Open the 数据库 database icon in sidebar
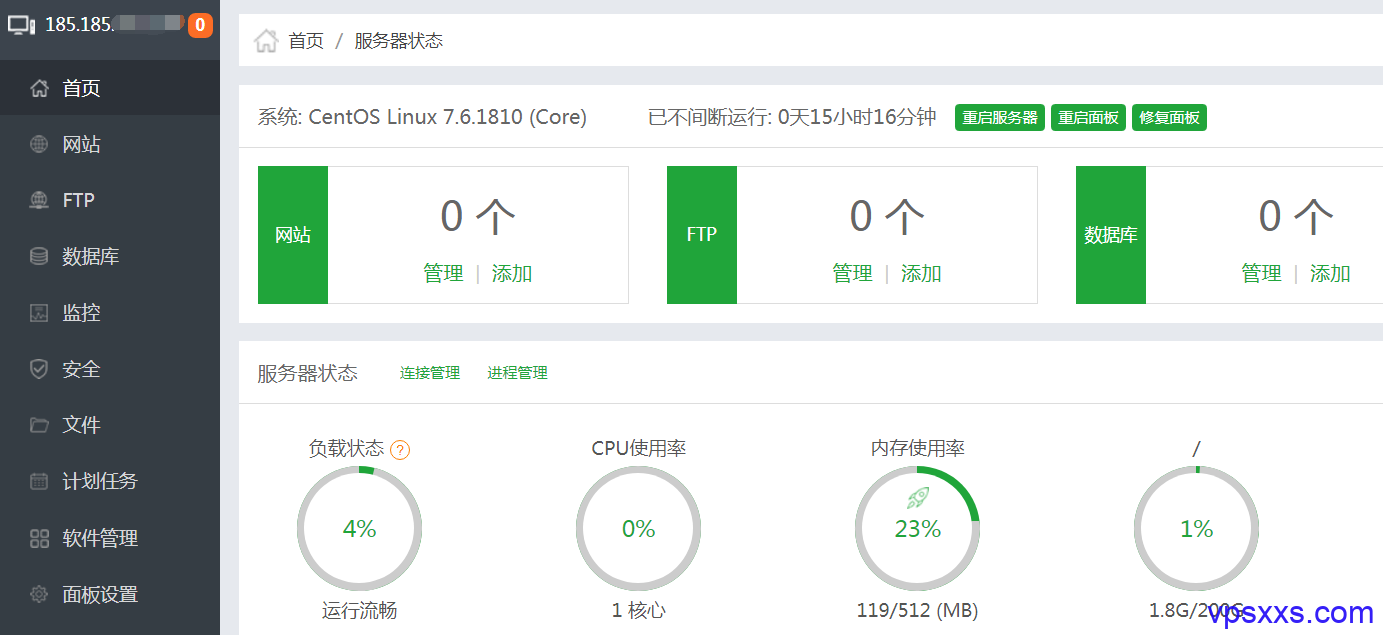Viewport: 1383px width, 635px height. (x=39, y=257)
